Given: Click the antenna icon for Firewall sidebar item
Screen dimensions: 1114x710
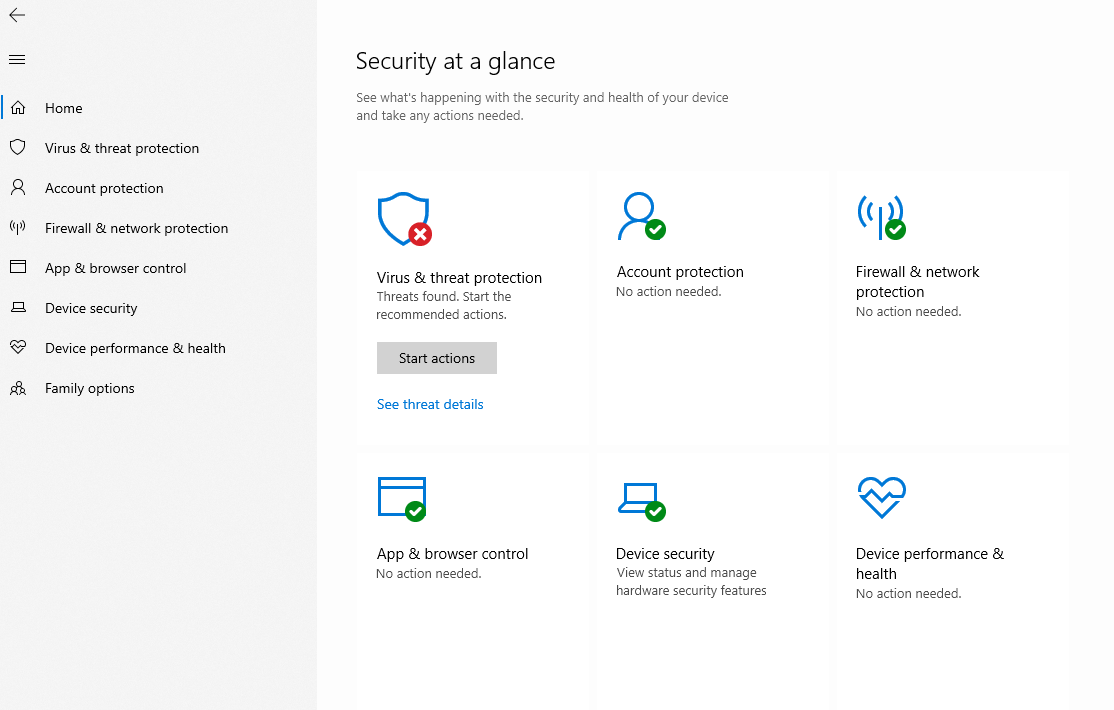Looking at the screenshot, I should pyautogui.click(x=18, y=227).
